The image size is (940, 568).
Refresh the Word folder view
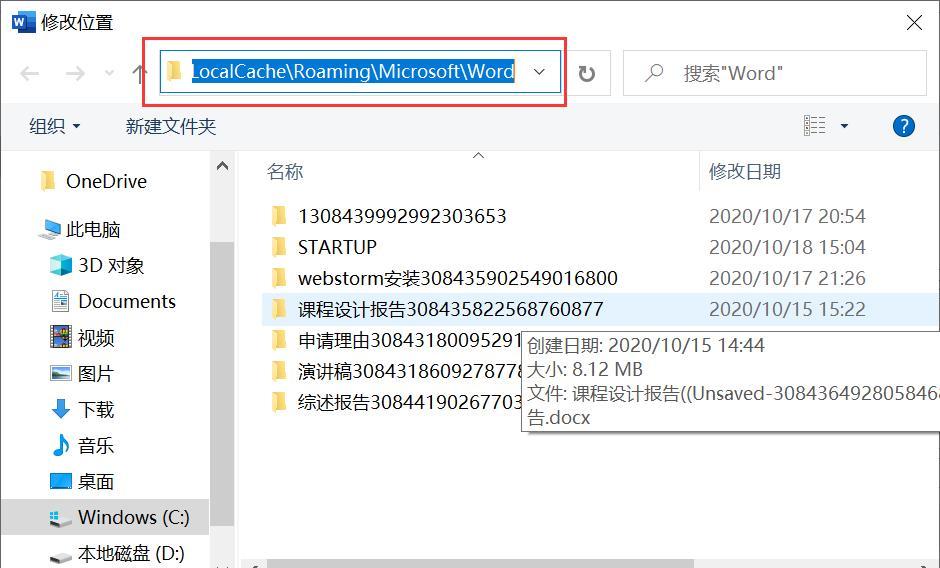pos(587,74)
